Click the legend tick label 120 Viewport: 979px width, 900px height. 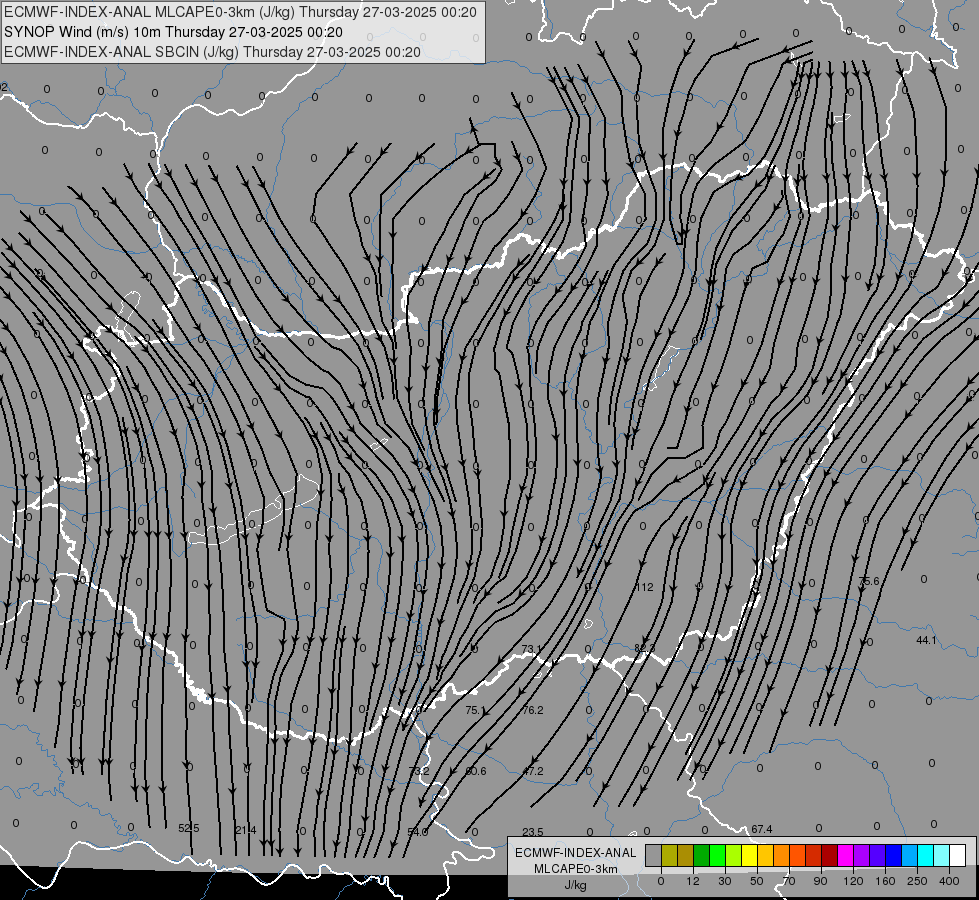point(853,881)
